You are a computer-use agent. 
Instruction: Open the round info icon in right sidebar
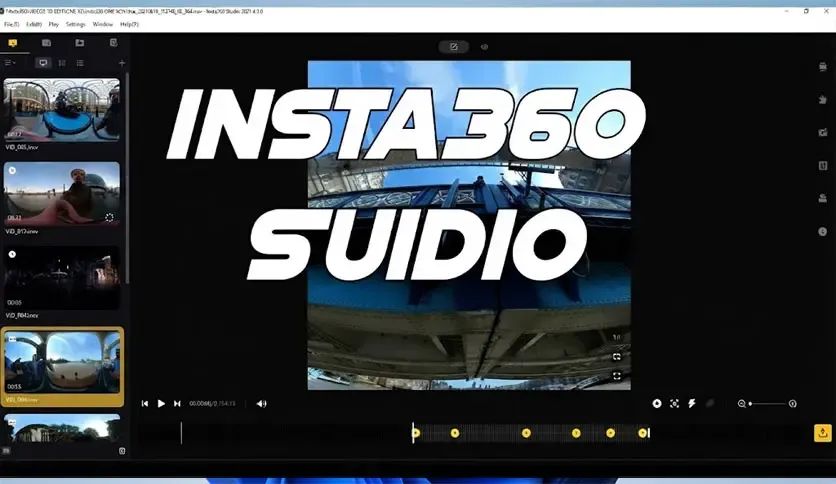(823, 231)
